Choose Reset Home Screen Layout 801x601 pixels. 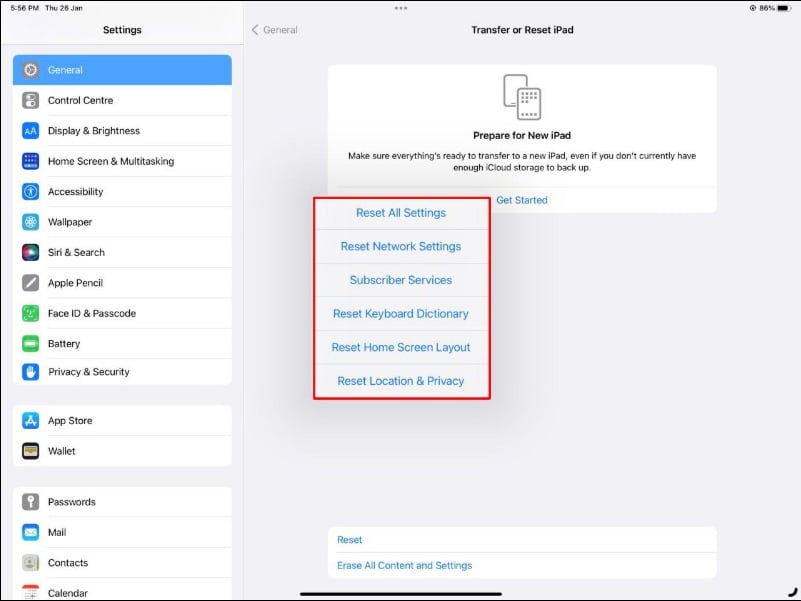[401, 348]
